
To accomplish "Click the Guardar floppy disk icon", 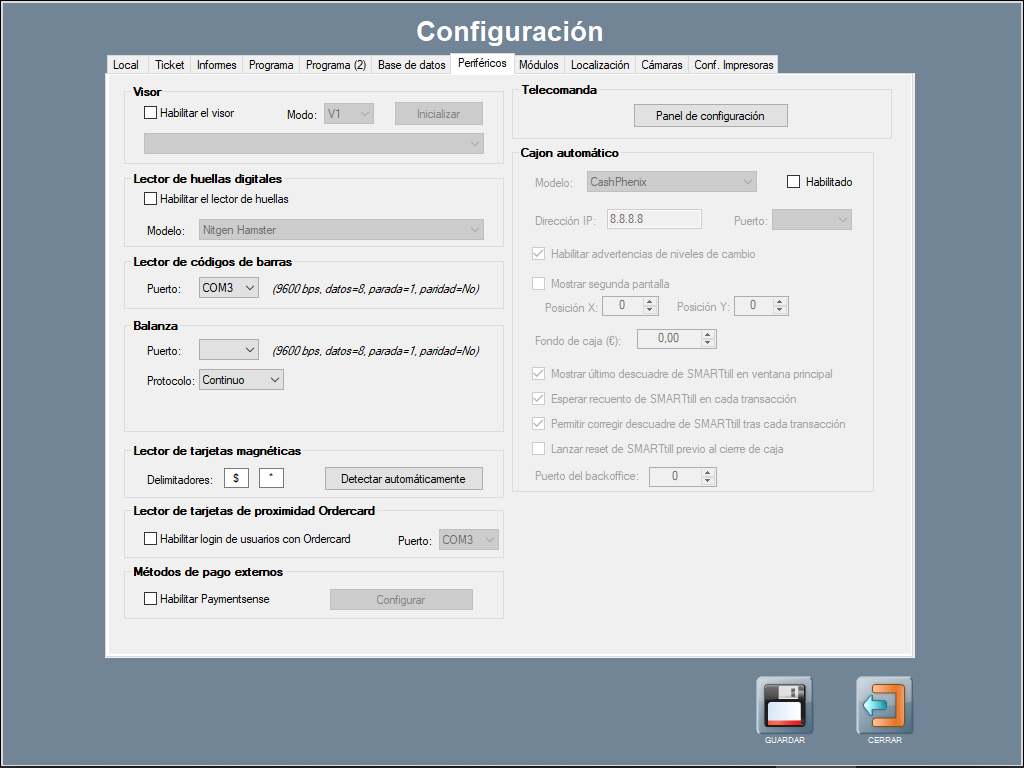I will [784, 705].
